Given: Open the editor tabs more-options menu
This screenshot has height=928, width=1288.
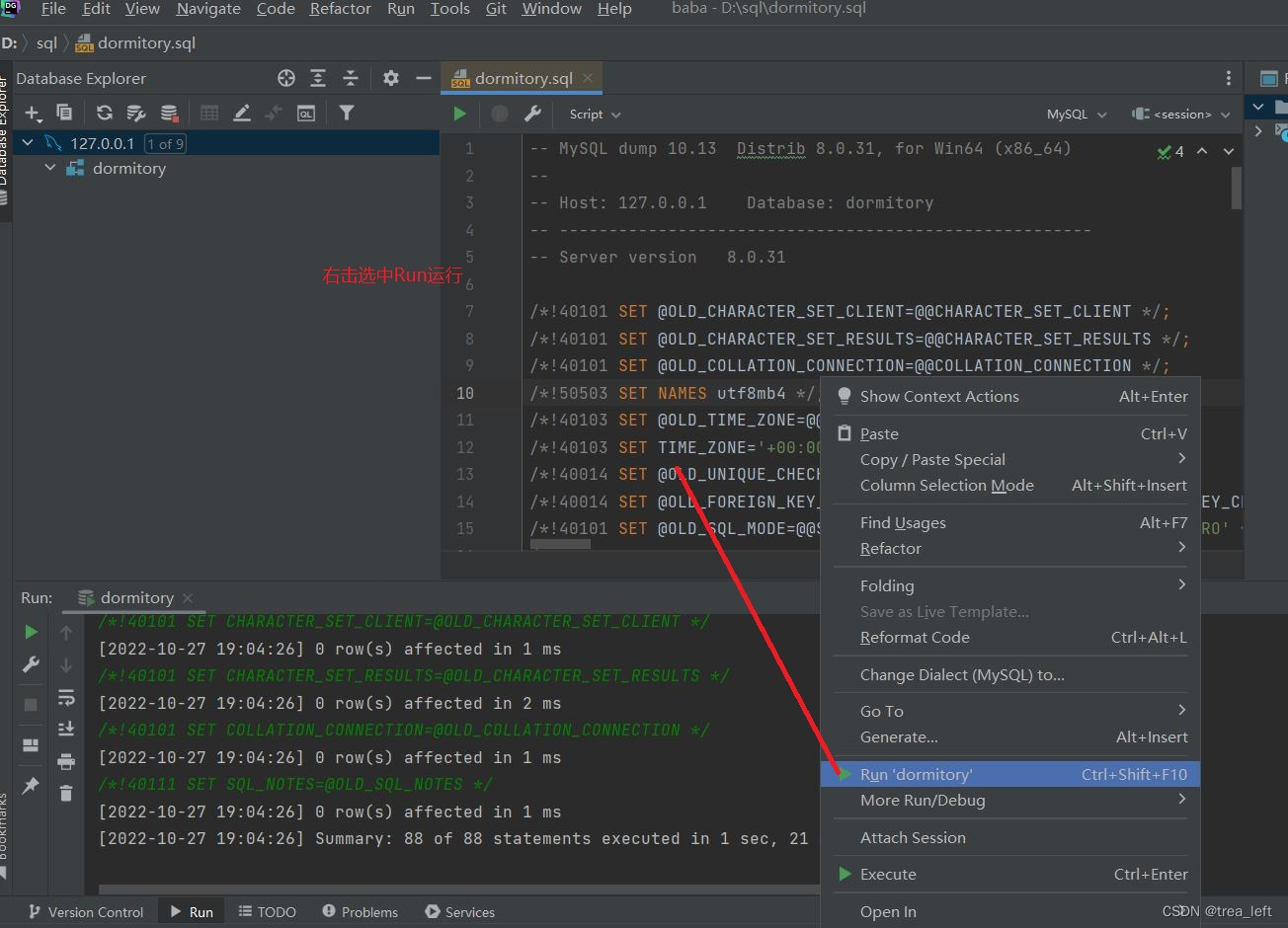Looking at the screenshot, I should (x=1229, y=78).
